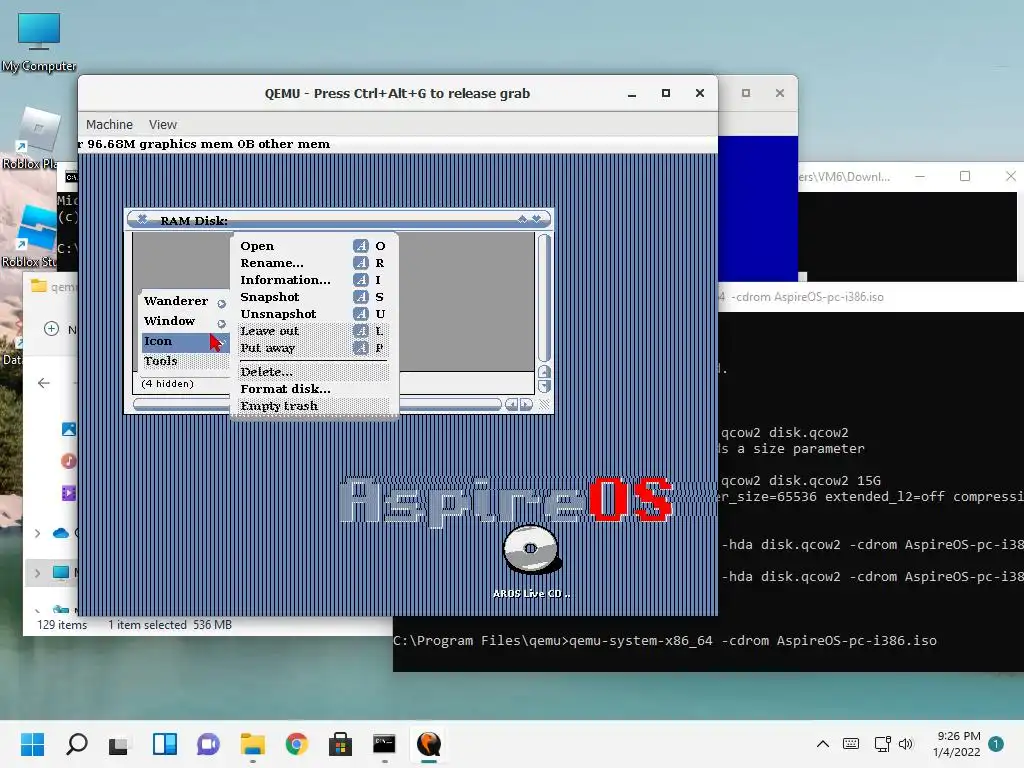Click Information... in the Icon submenu
This screenshot has height=768, width=1024.
point(313,280)
